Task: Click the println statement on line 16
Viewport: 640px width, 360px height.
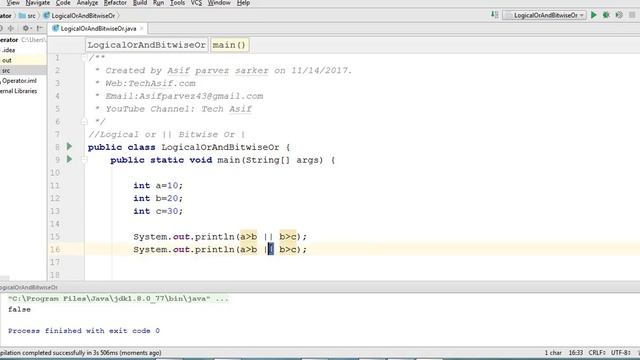Action: pos(220,249)
